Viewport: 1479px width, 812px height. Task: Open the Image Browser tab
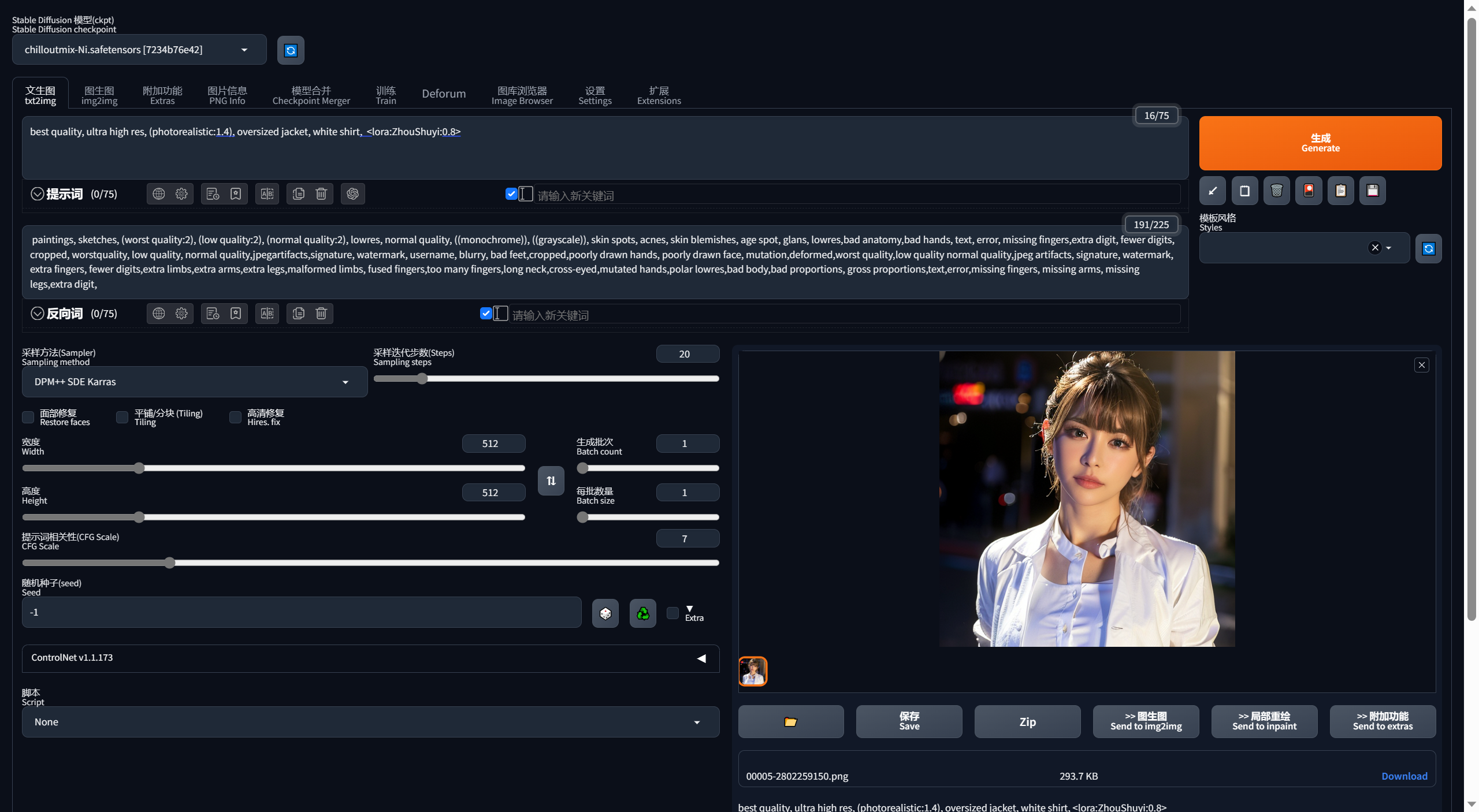coord(522,95)
